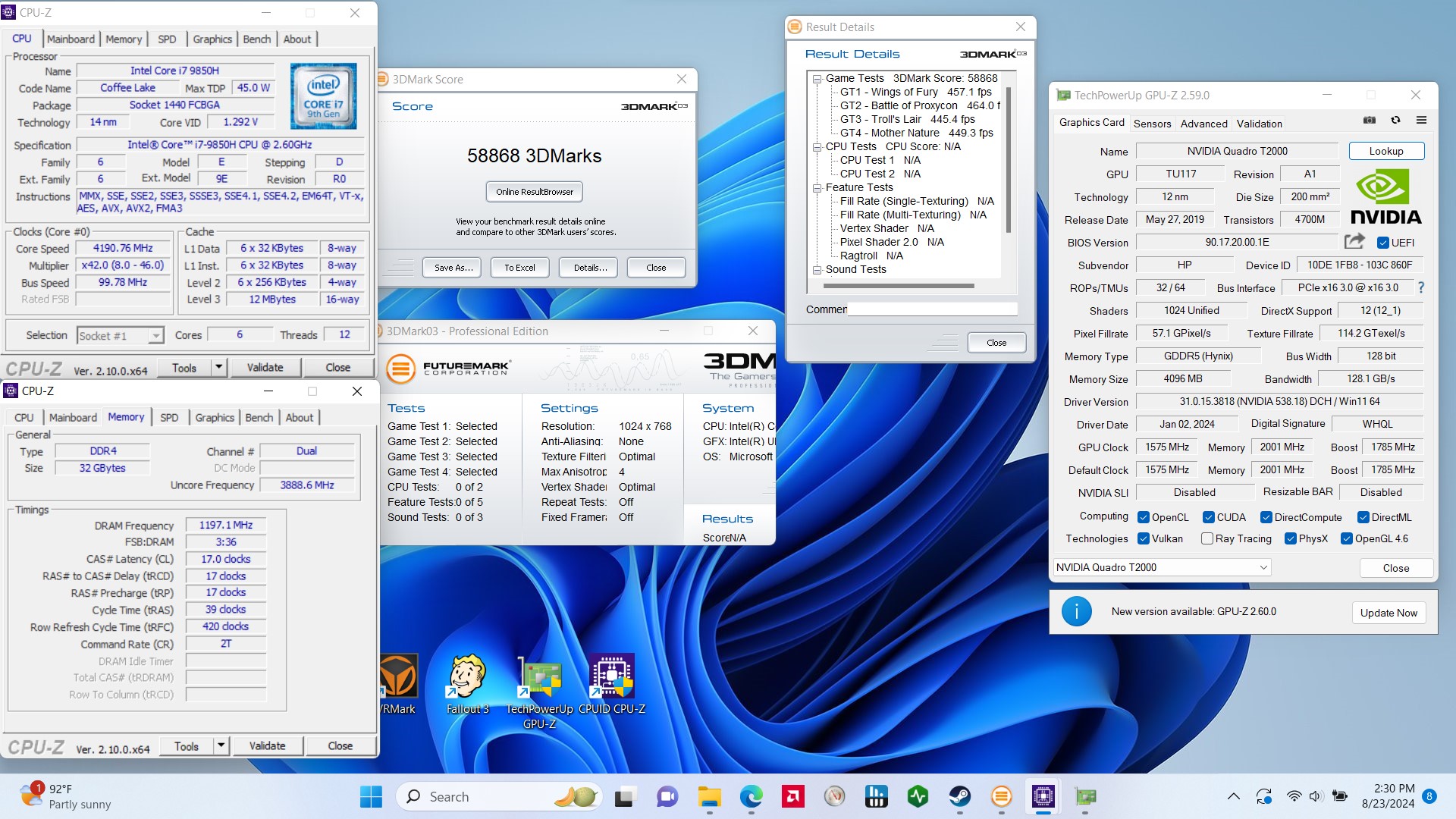Open the Socket #1 selection dropdown

click(121, 335)
